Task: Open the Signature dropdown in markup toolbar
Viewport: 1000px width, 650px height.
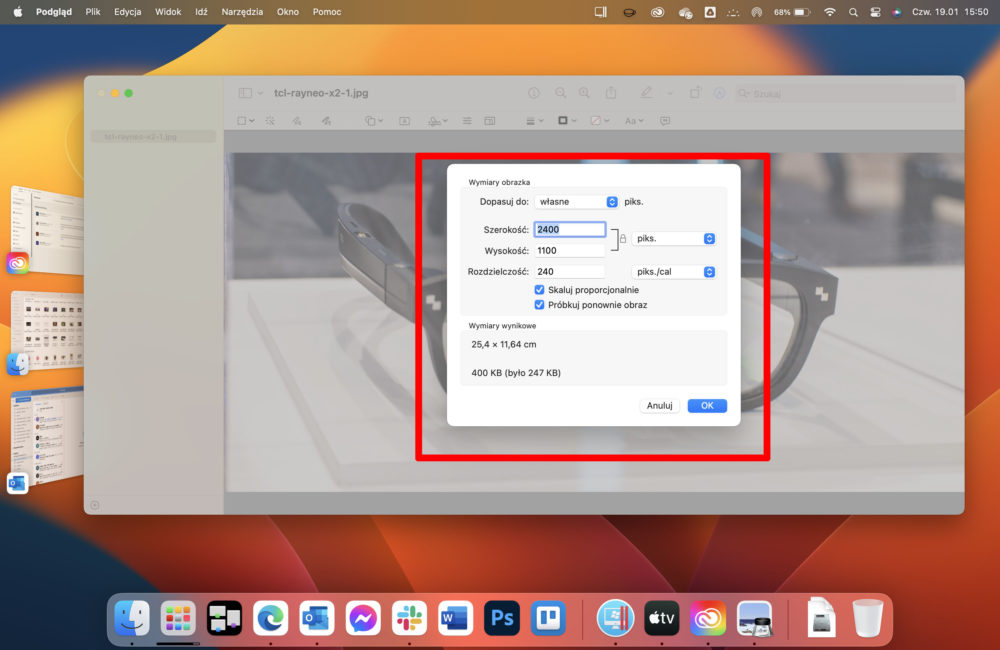Action: click(x=438, y=121)
